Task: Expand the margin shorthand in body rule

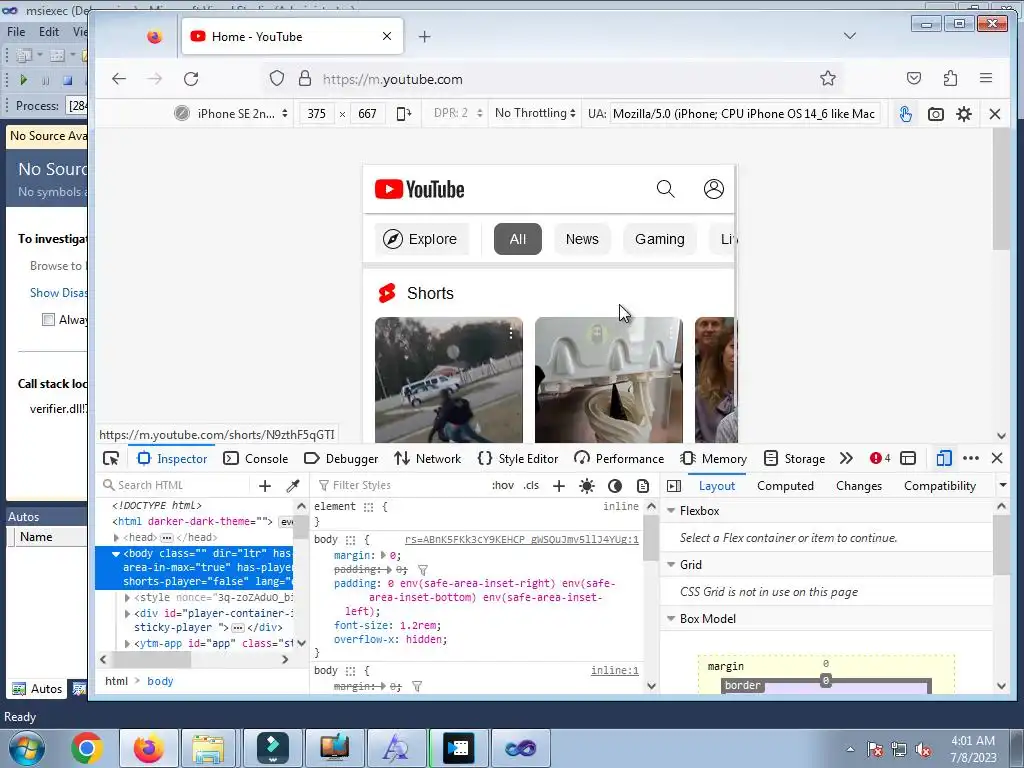Action: [x=383, y=556]
